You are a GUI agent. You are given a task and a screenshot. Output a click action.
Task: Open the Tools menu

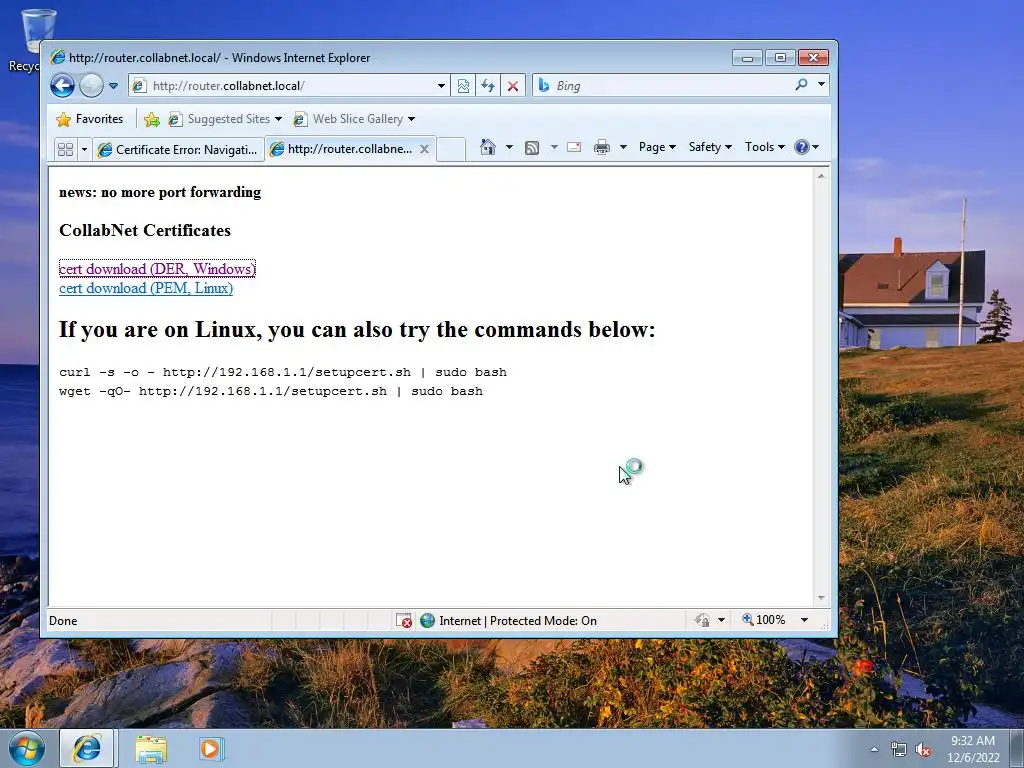765,147
